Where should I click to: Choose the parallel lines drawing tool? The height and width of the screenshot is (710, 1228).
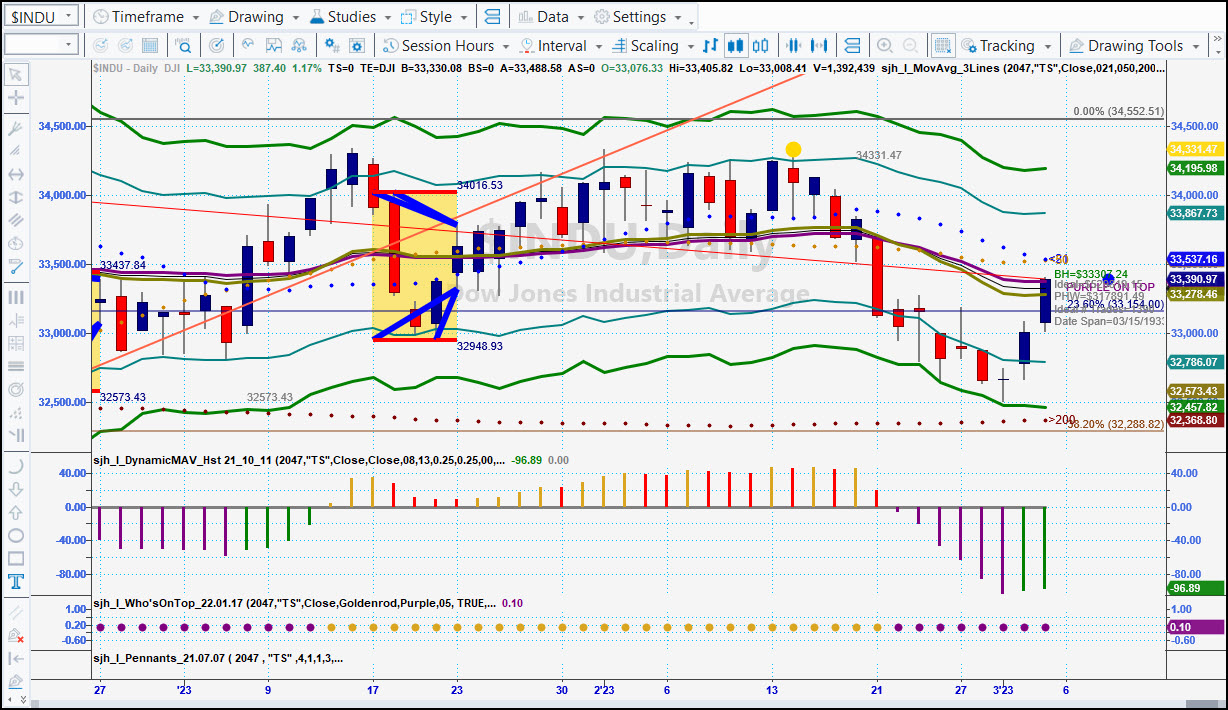click(16, 220)
